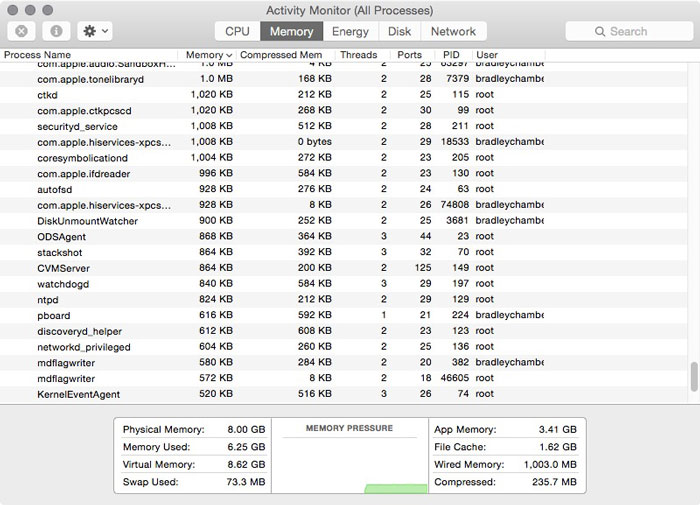Click the Compressed 235.7 MB value
This screenshot has height=505, width=700.
coord(554,482)
